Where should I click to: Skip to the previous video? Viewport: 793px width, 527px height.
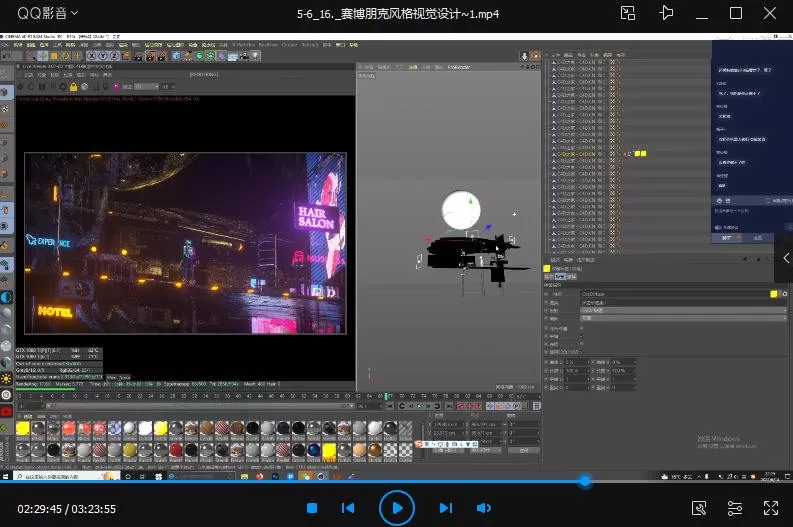pos(348,508)
